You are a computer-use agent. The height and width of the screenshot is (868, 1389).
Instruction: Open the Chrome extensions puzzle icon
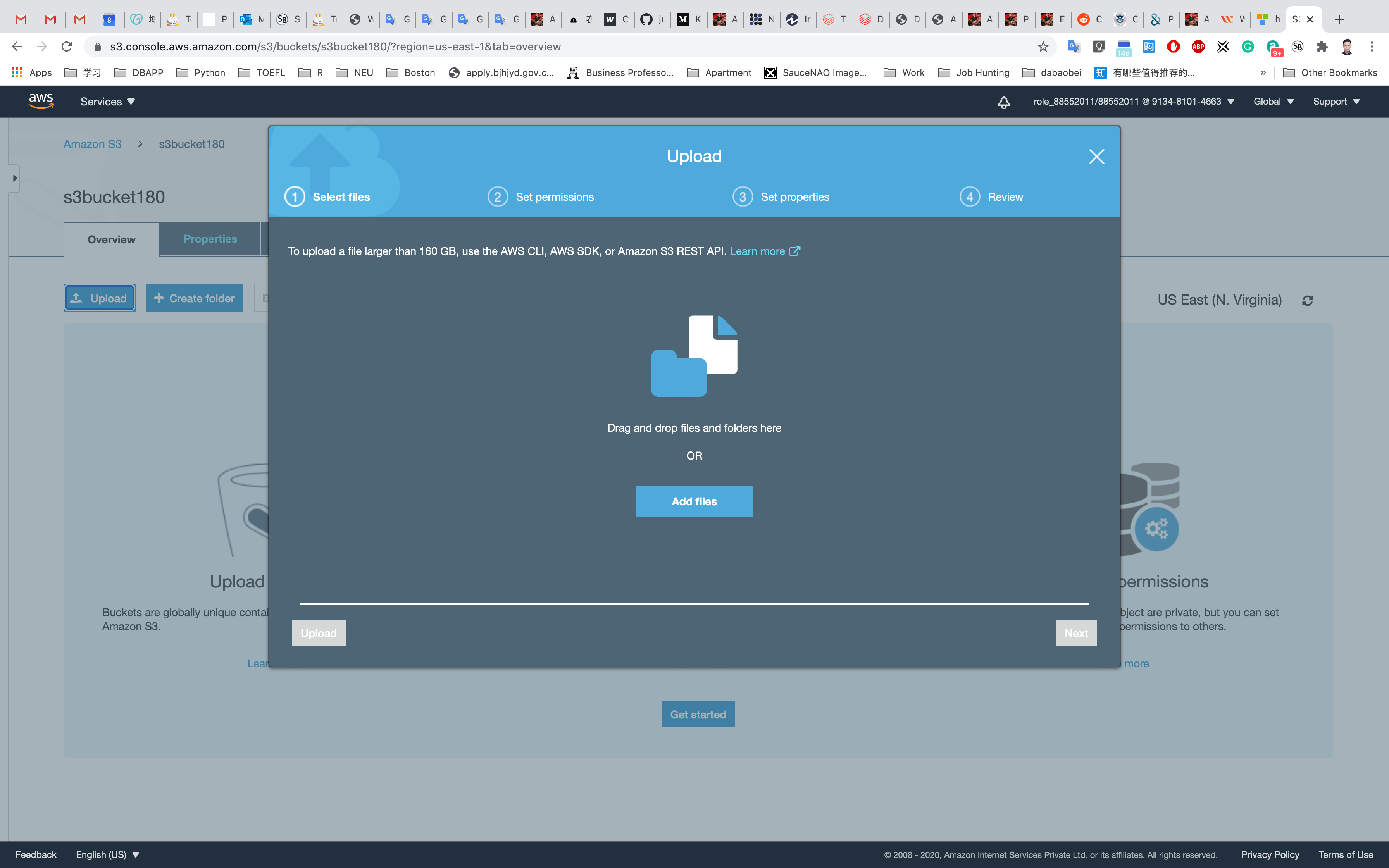(x=1322, y=46)
